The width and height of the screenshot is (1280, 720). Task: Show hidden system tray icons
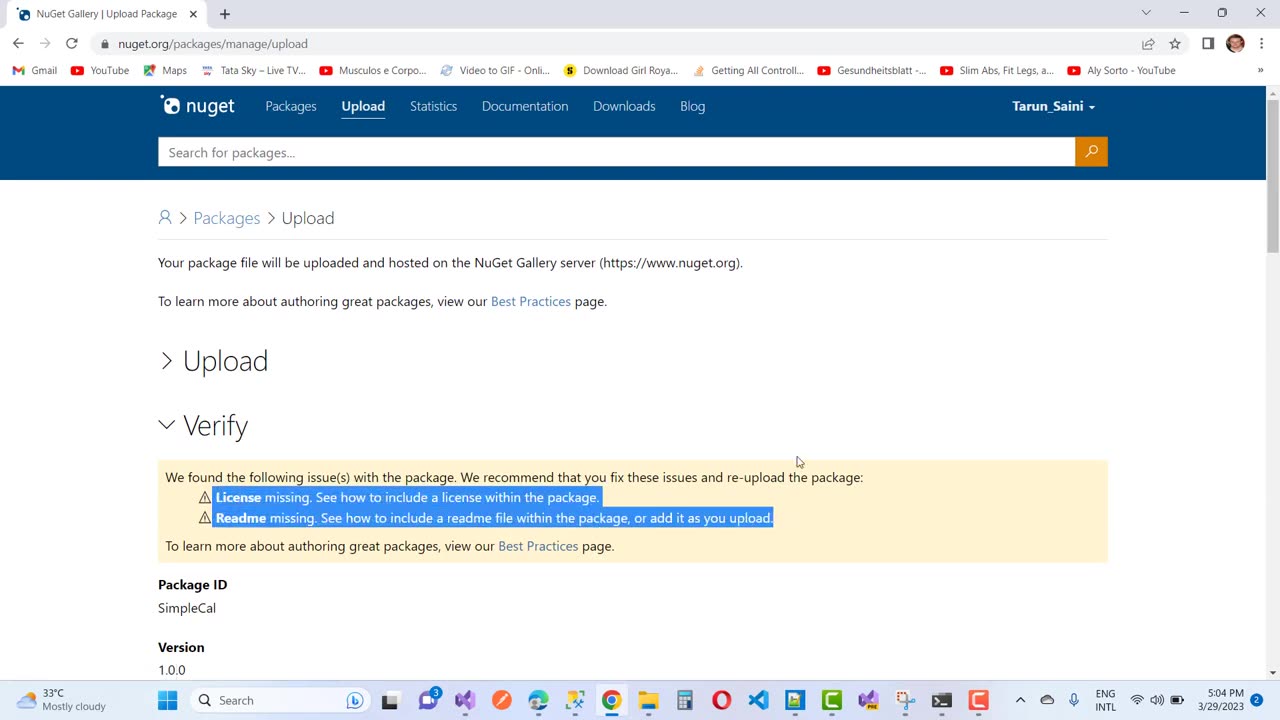1020,700
